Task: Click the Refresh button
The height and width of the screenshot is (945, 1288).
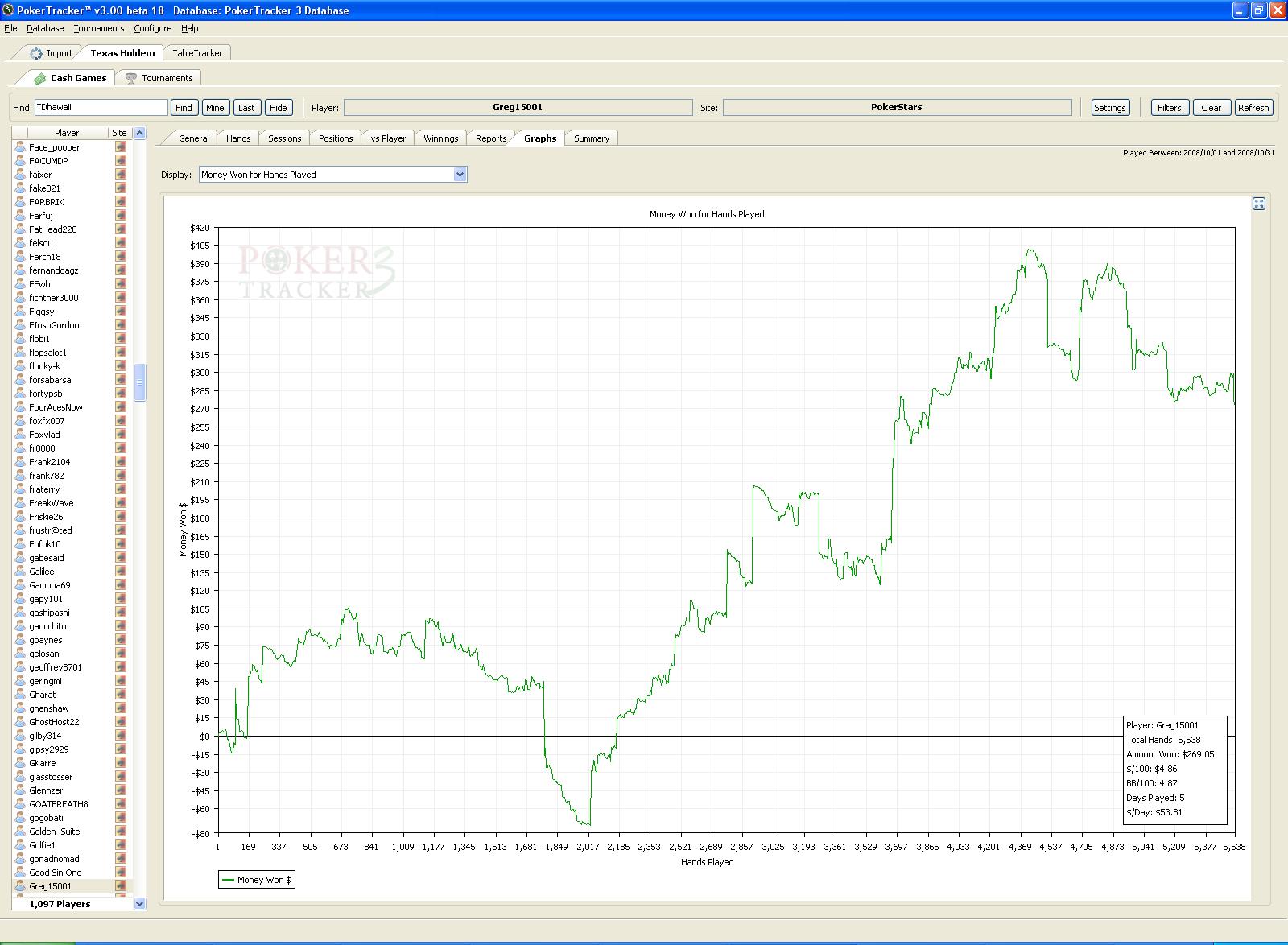Action: coord(1253,108)
